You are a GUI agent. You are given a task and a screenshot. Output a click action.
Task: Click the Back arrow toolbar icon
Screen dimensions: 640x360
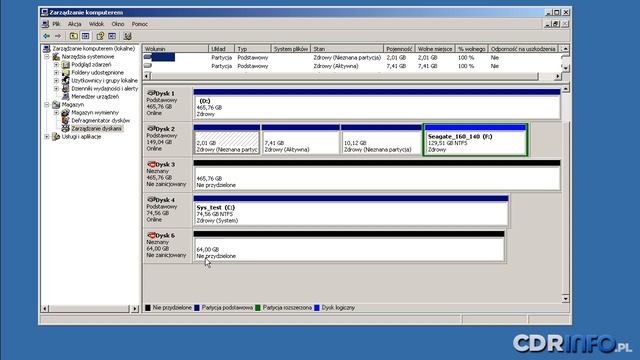coord(47,36)
